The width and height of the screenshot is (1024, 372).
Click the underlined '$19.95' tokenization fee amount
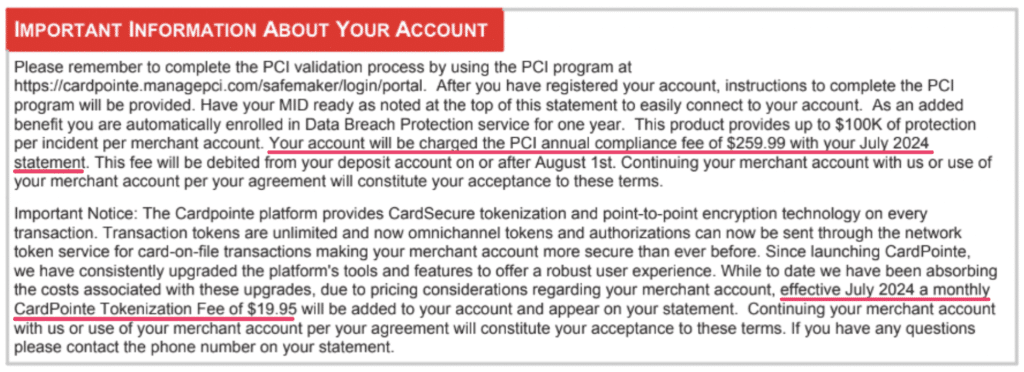[272, 307]
